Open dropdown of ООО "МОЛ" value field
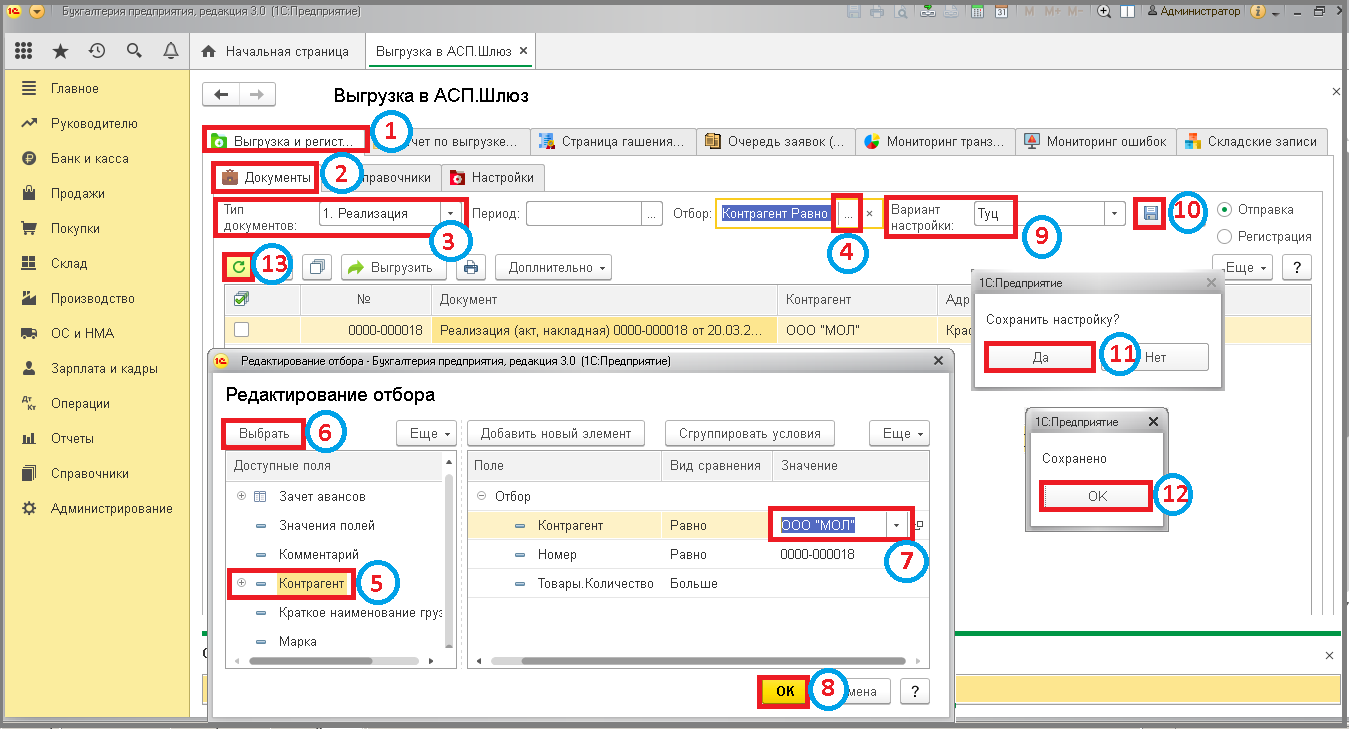The width and height of the screenshot is (1349, 729). (x=897, y=525)
